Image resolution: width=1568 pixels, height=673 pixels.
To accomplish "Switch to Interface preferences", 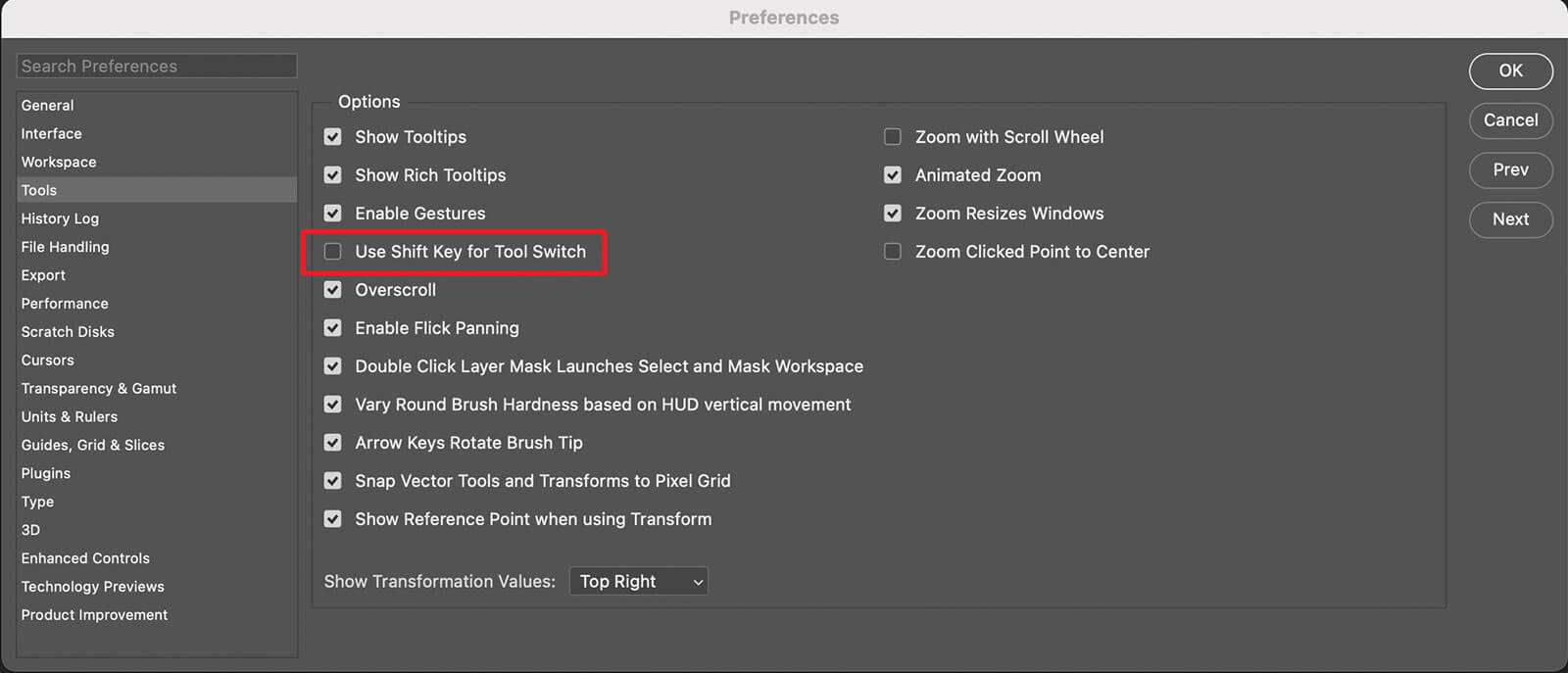I will click(x=52, y=133).
